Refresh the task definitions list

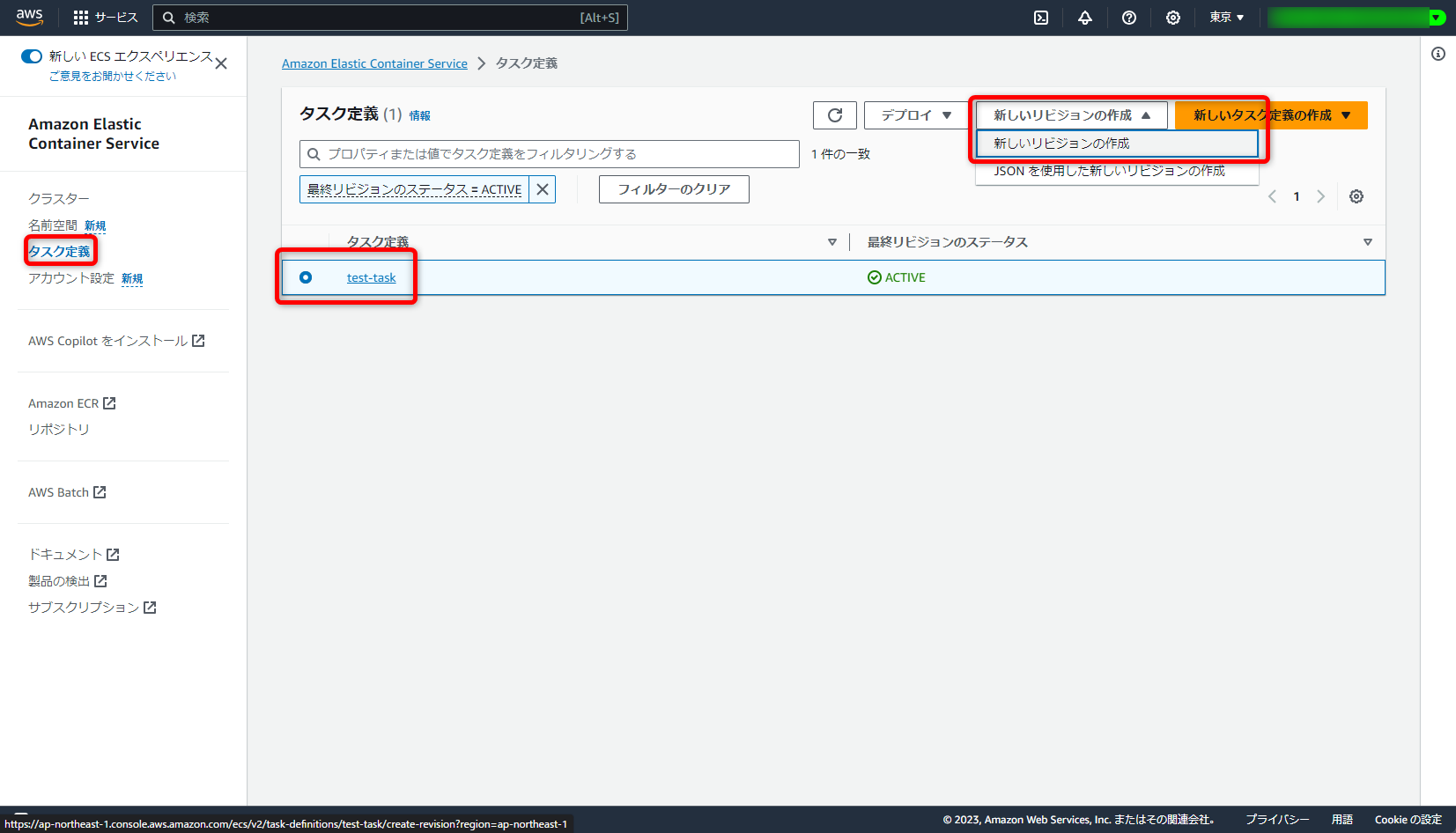coord(833,114)
